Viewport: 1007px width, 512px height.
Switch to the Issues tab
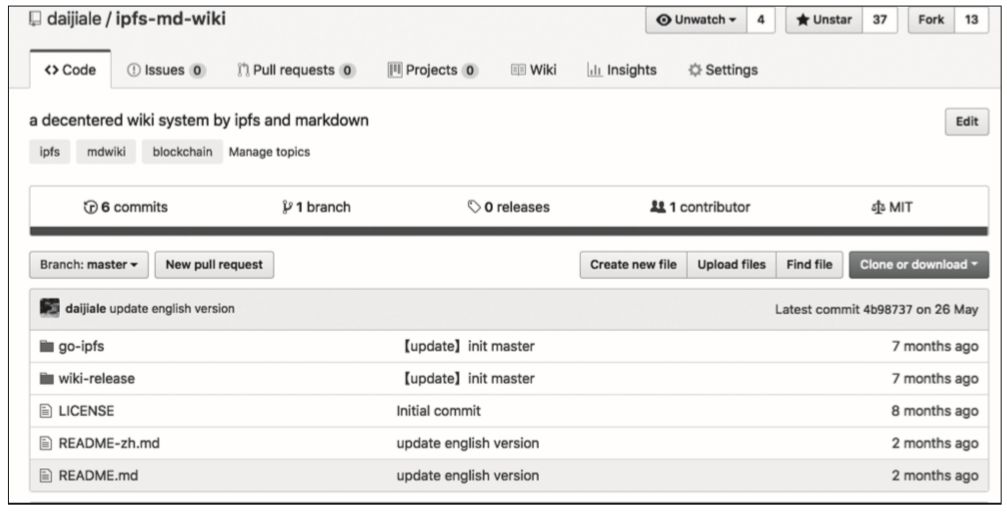(166, 70)
